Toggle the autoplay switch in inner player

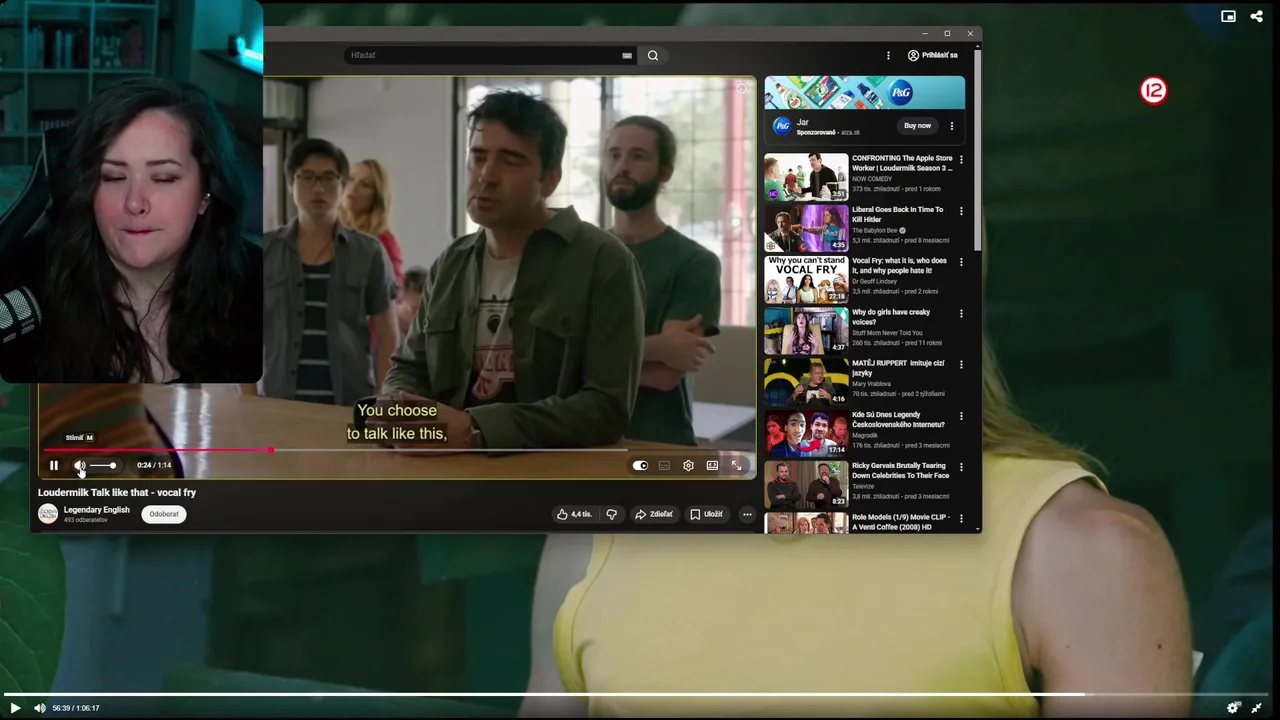pyautogui.click(x=640, y=465)
